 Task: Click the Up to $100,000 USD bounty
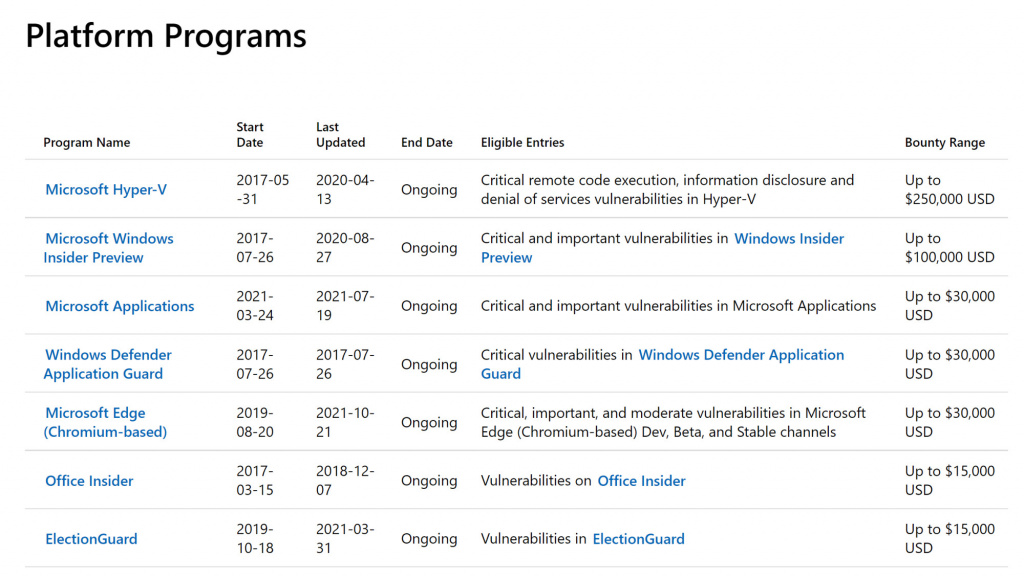click(950, 248)
